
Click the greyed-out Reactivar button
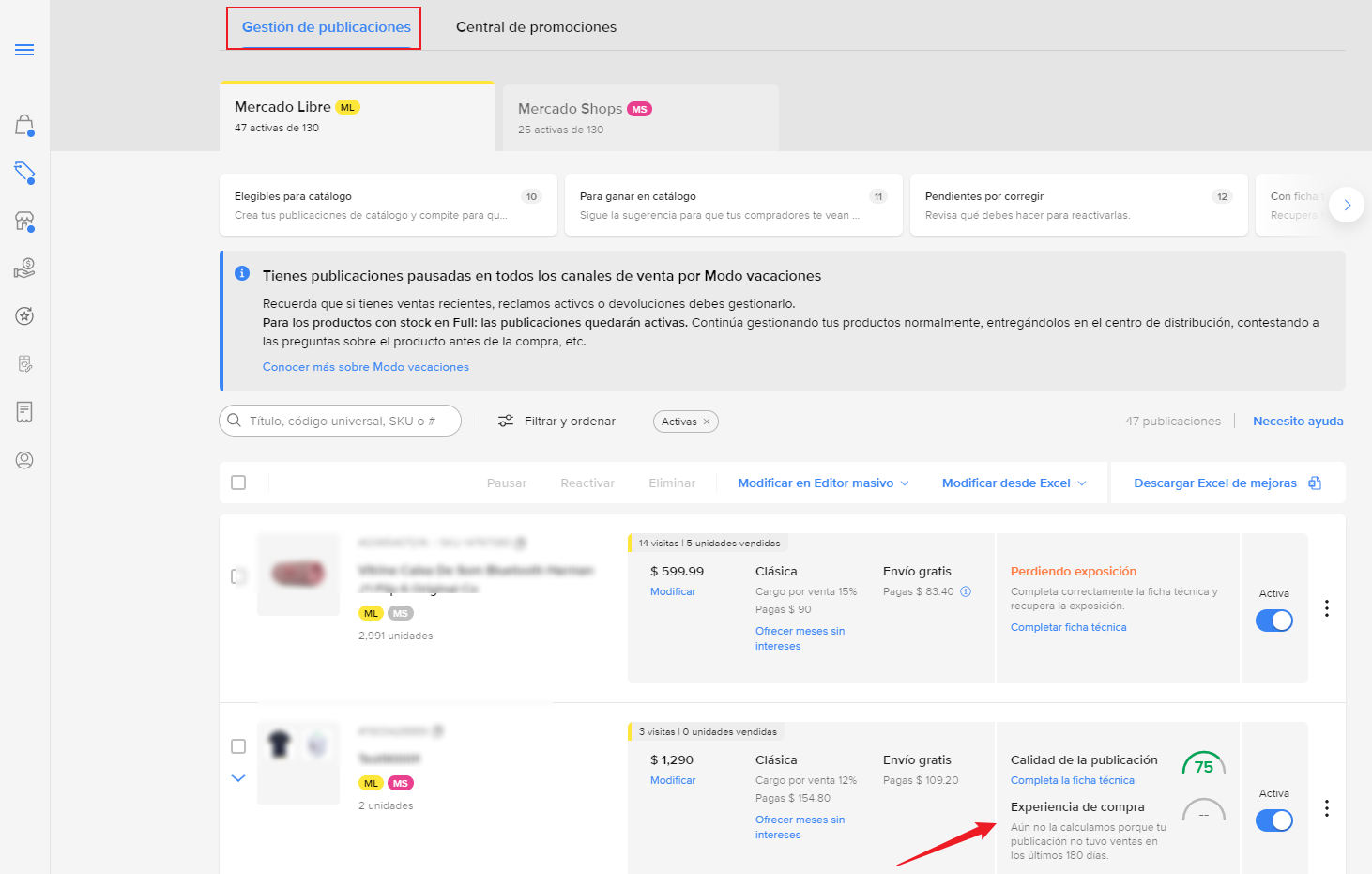pyautogui.click(x=587, y=483)
